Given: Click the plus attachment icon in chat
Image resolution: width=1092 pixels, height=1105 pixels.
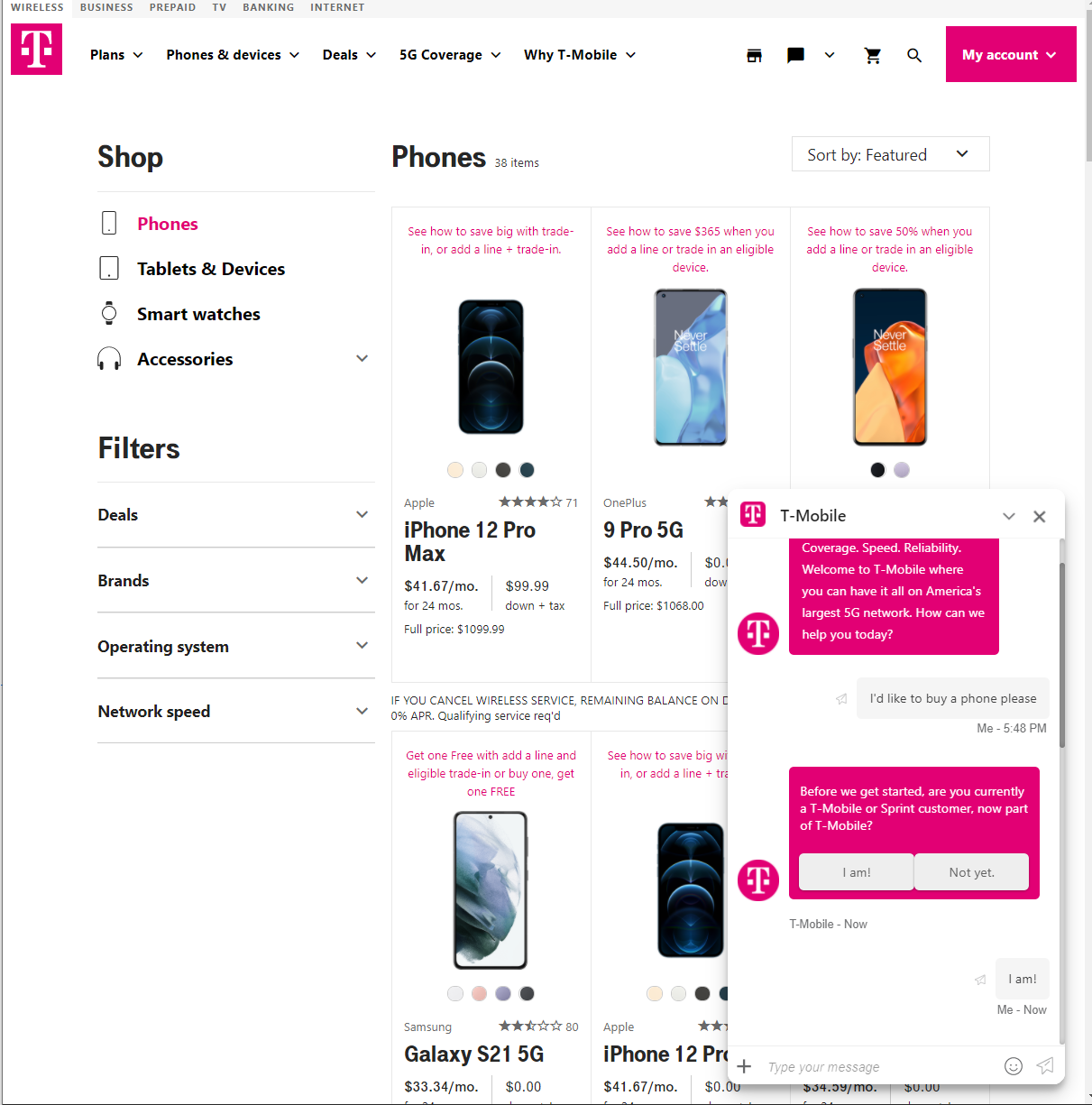Looking at the screenshot, I should (744, 1066).
